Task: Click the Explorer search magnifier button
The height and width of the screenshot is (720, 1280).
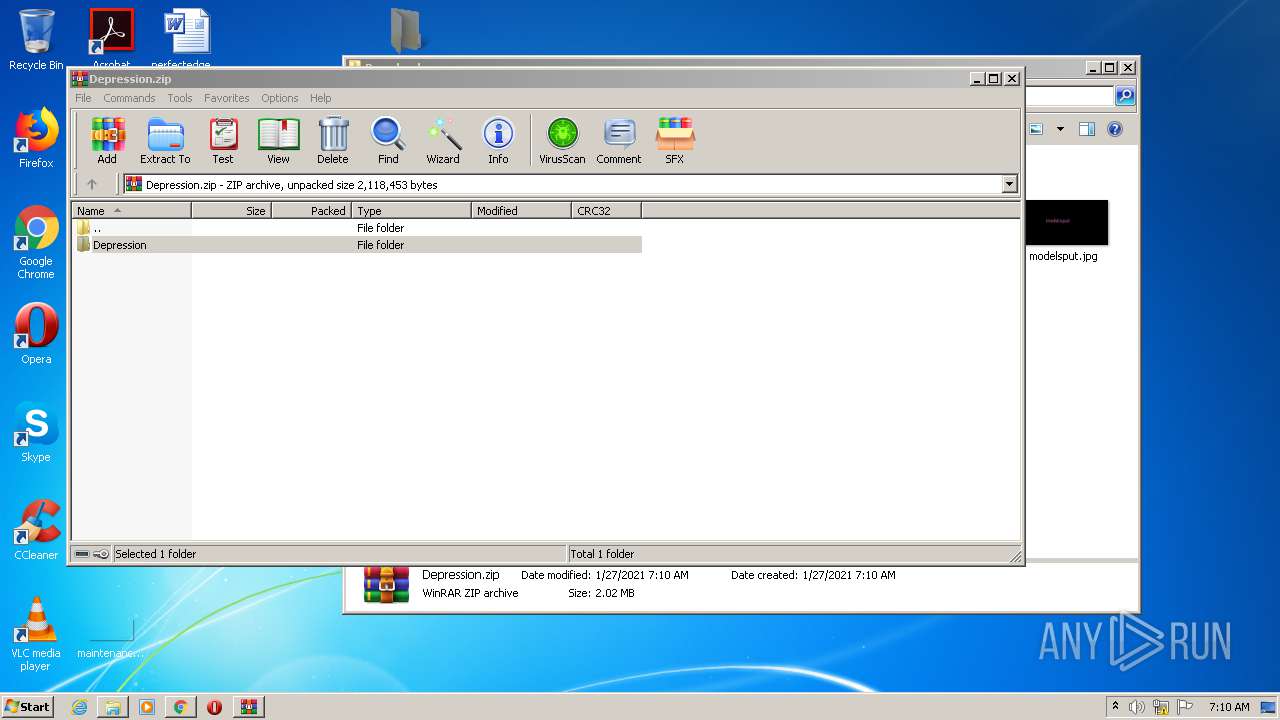Action: 1125,96
